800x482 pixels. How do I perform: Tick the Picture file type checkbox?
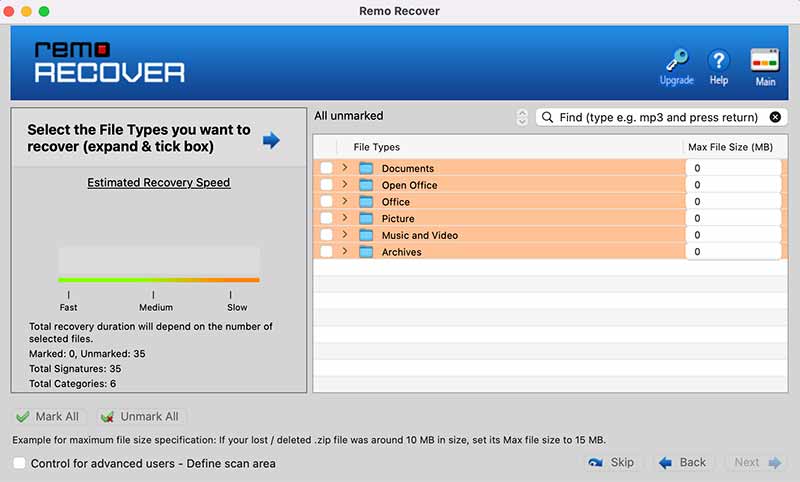pos(326,218)
